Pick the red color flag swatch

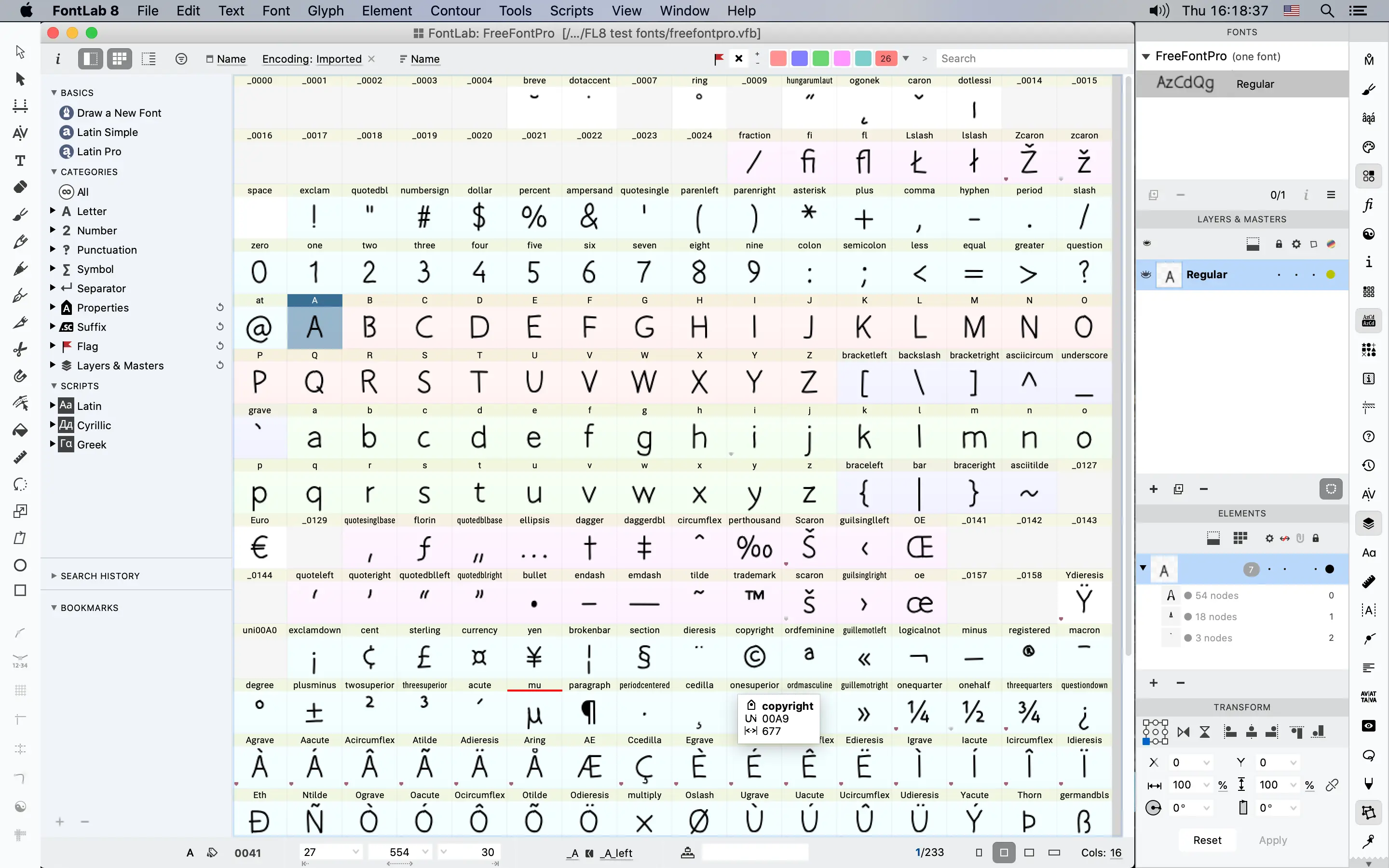point(778,58)
